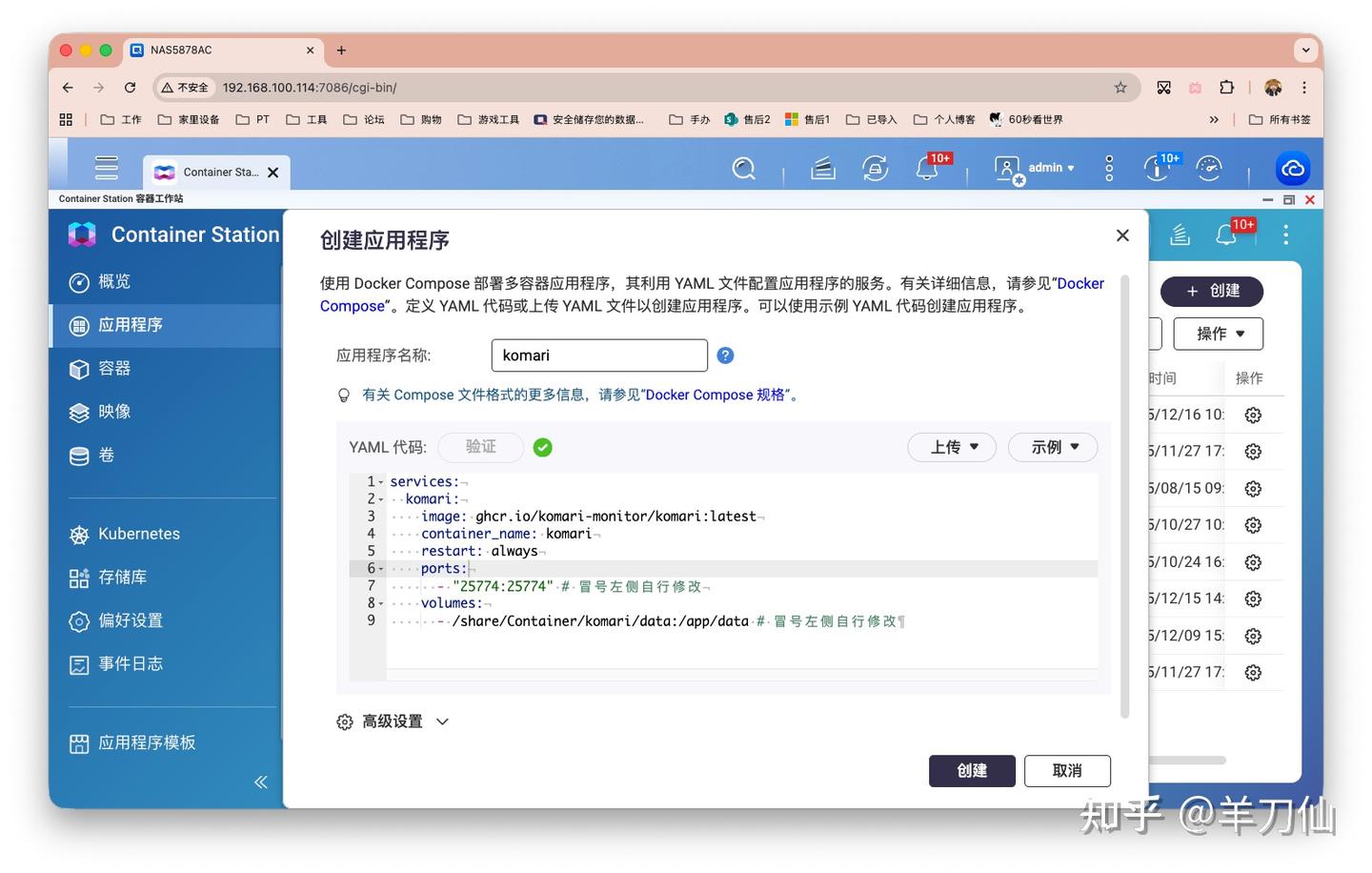Screen dimensions: 1372x873
Task: Open the 示例 example YAML dropdown
Action: [x=1052, y=446]
